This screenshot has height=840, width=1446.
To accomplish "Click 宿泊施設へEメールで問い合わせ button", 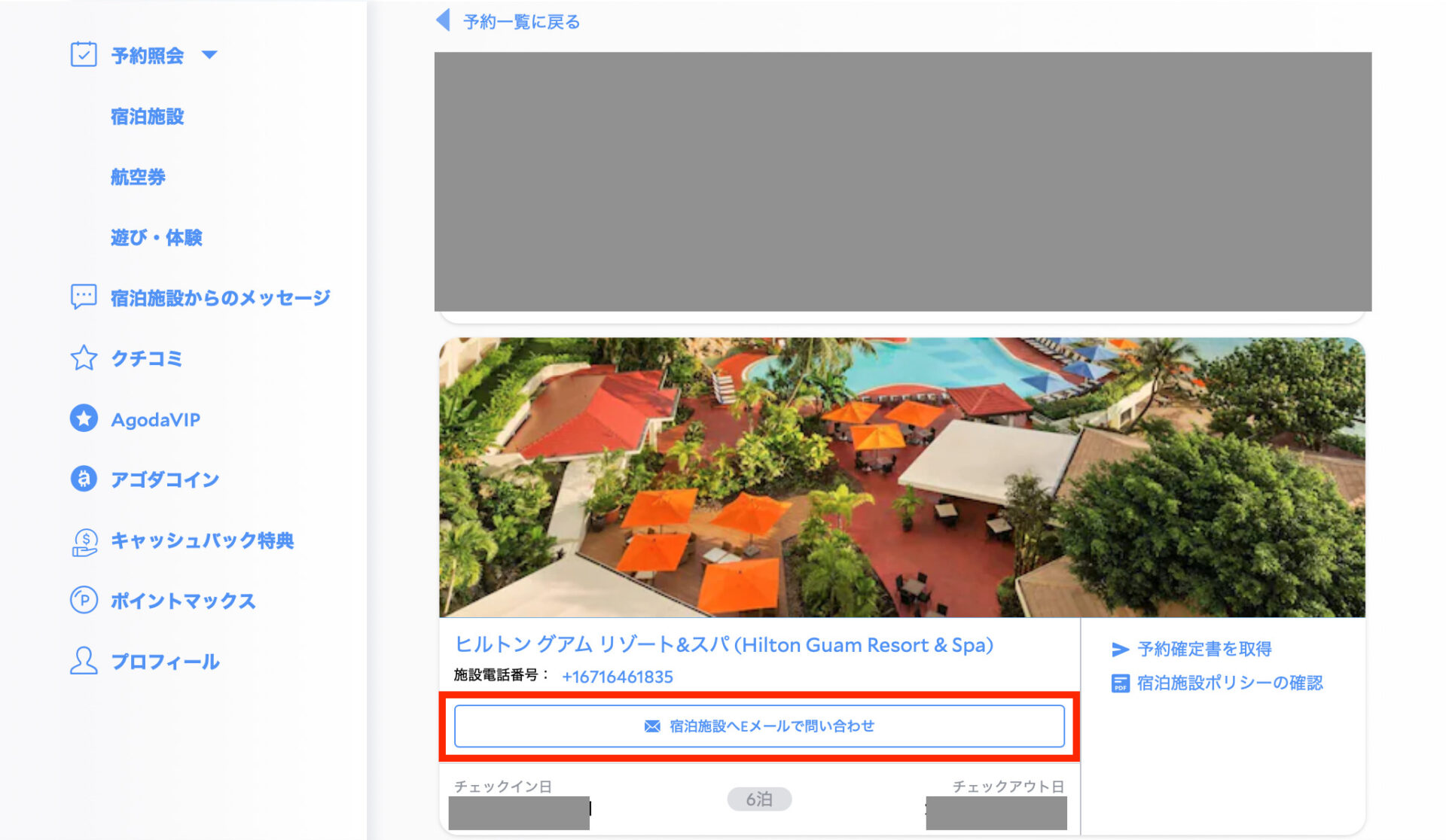I will click(x=759, y=726).
